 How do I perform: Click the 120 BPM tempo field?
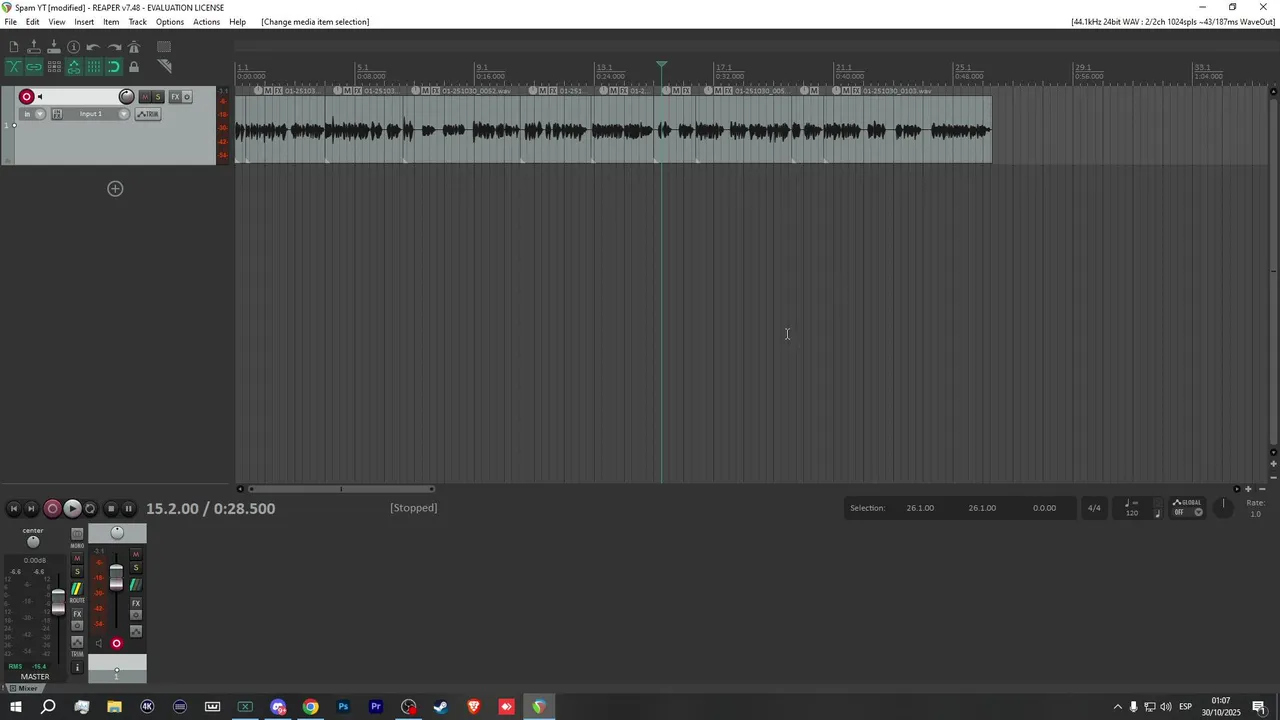(1132, 513)
